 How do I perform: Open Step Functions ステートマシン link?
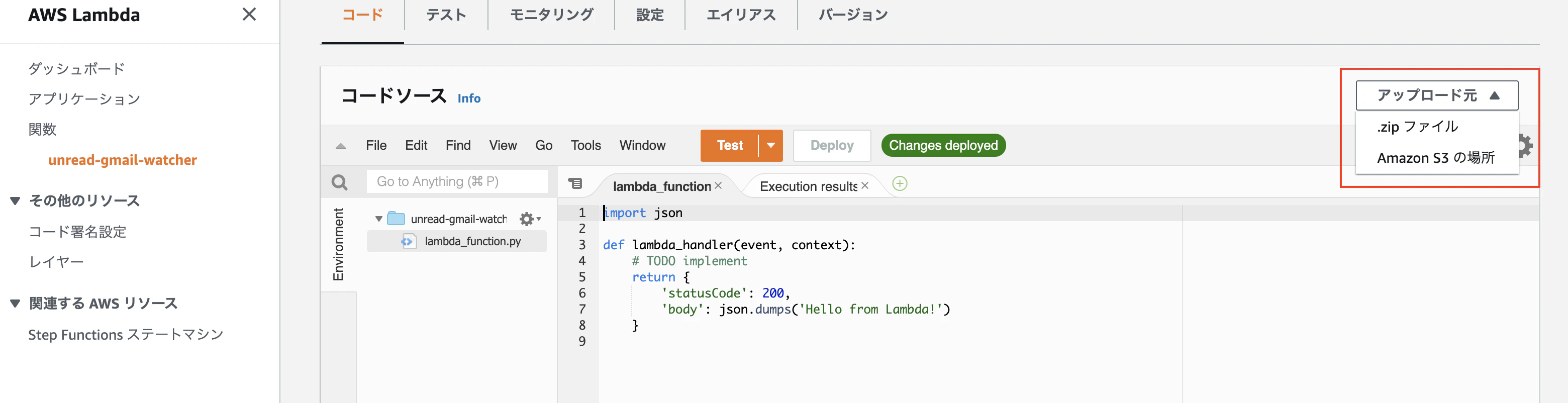tap(126, 335)
